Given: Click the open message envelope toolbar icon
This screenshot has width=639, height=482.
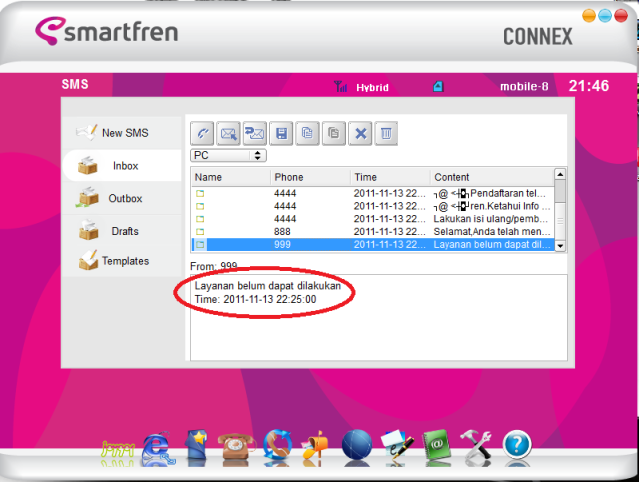Looking at the screenshot, I should [228, 133].
